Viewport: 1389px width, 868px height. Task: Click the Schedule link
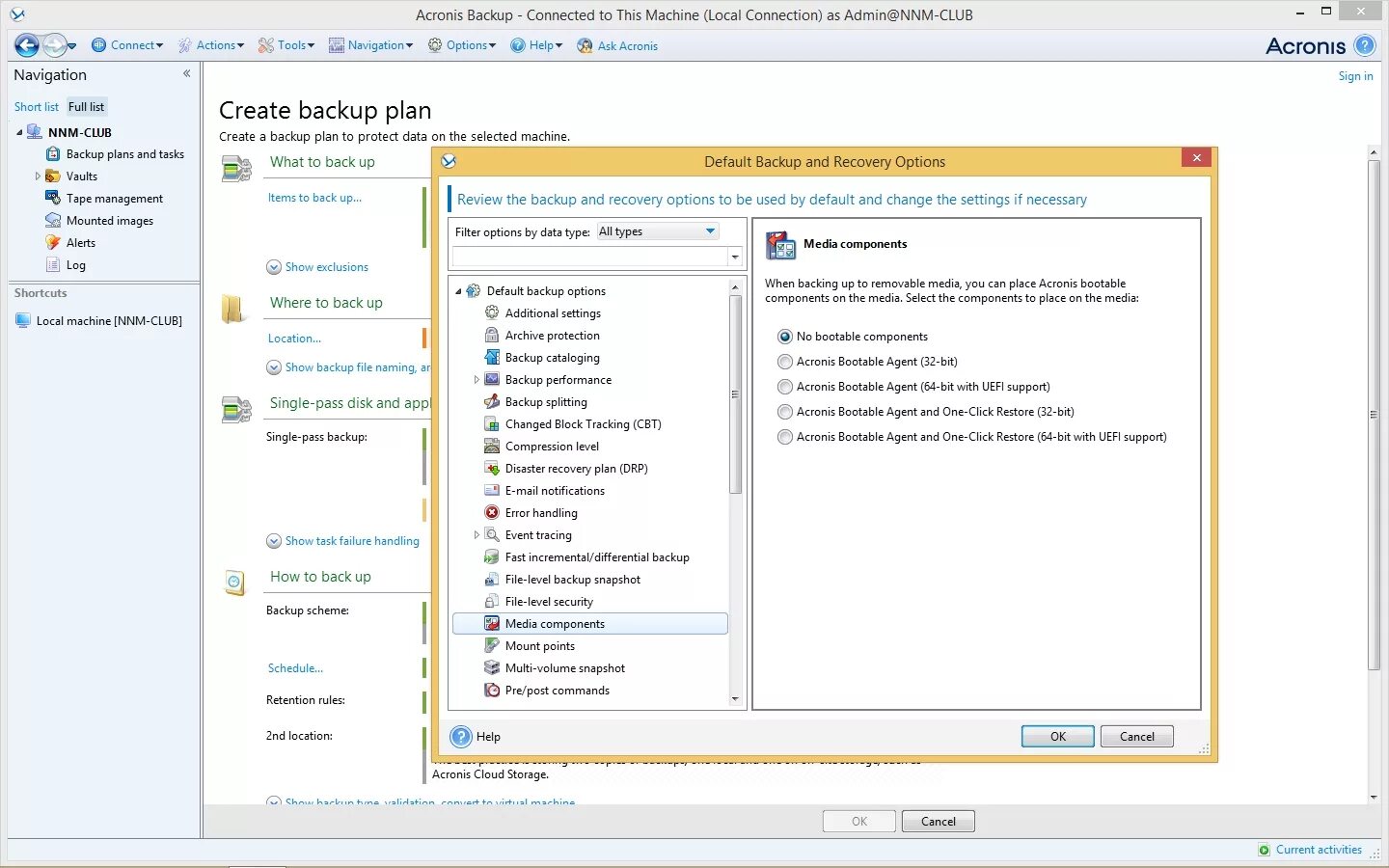[295, 668]
